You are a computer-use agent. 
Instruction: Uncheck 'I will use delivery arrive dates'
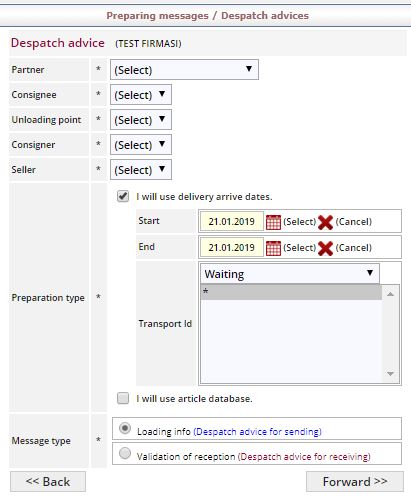click(123, 196)
